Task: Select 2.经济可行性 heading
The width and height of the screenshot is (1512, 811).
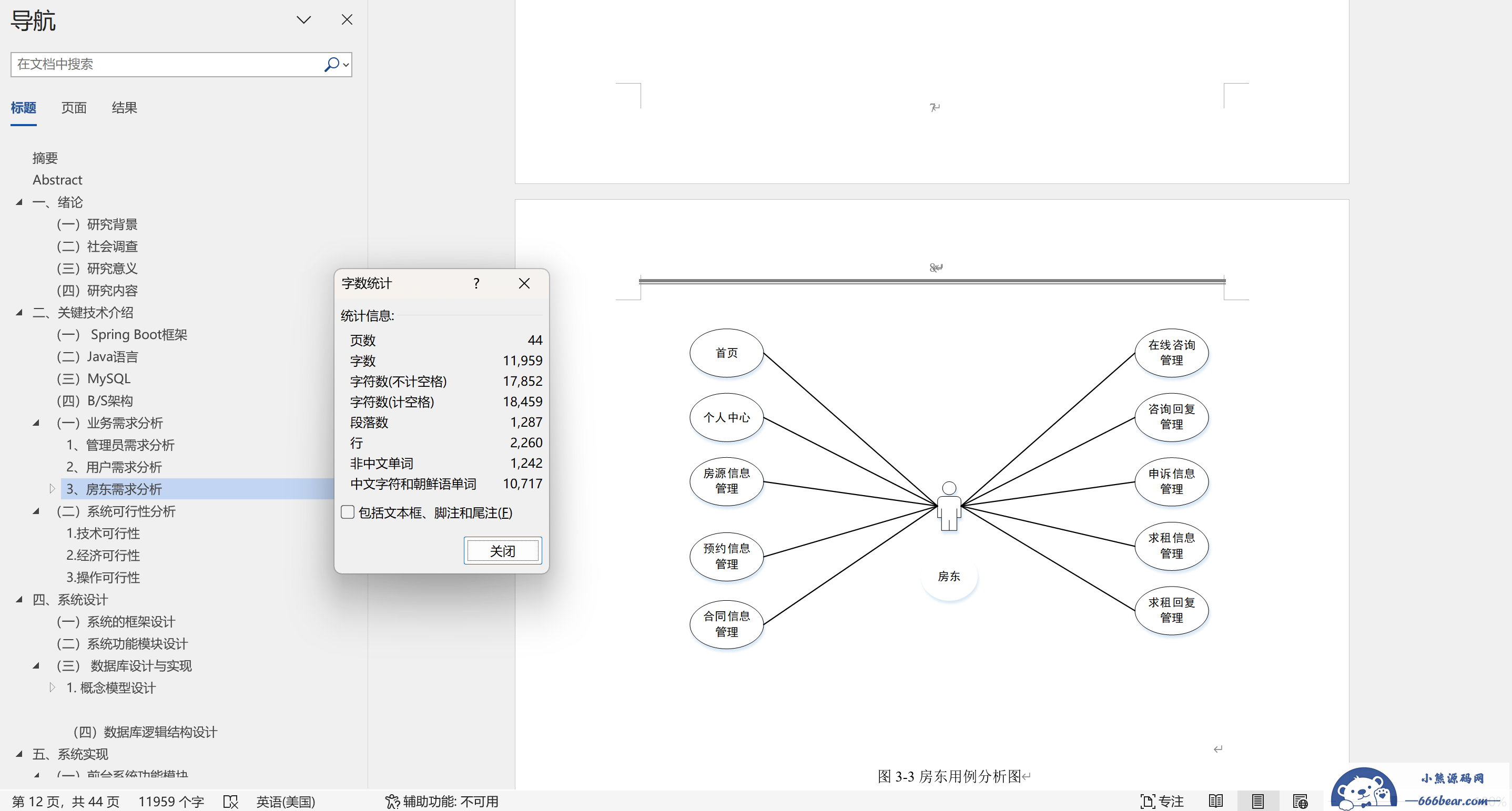Action: pos(103,556)
